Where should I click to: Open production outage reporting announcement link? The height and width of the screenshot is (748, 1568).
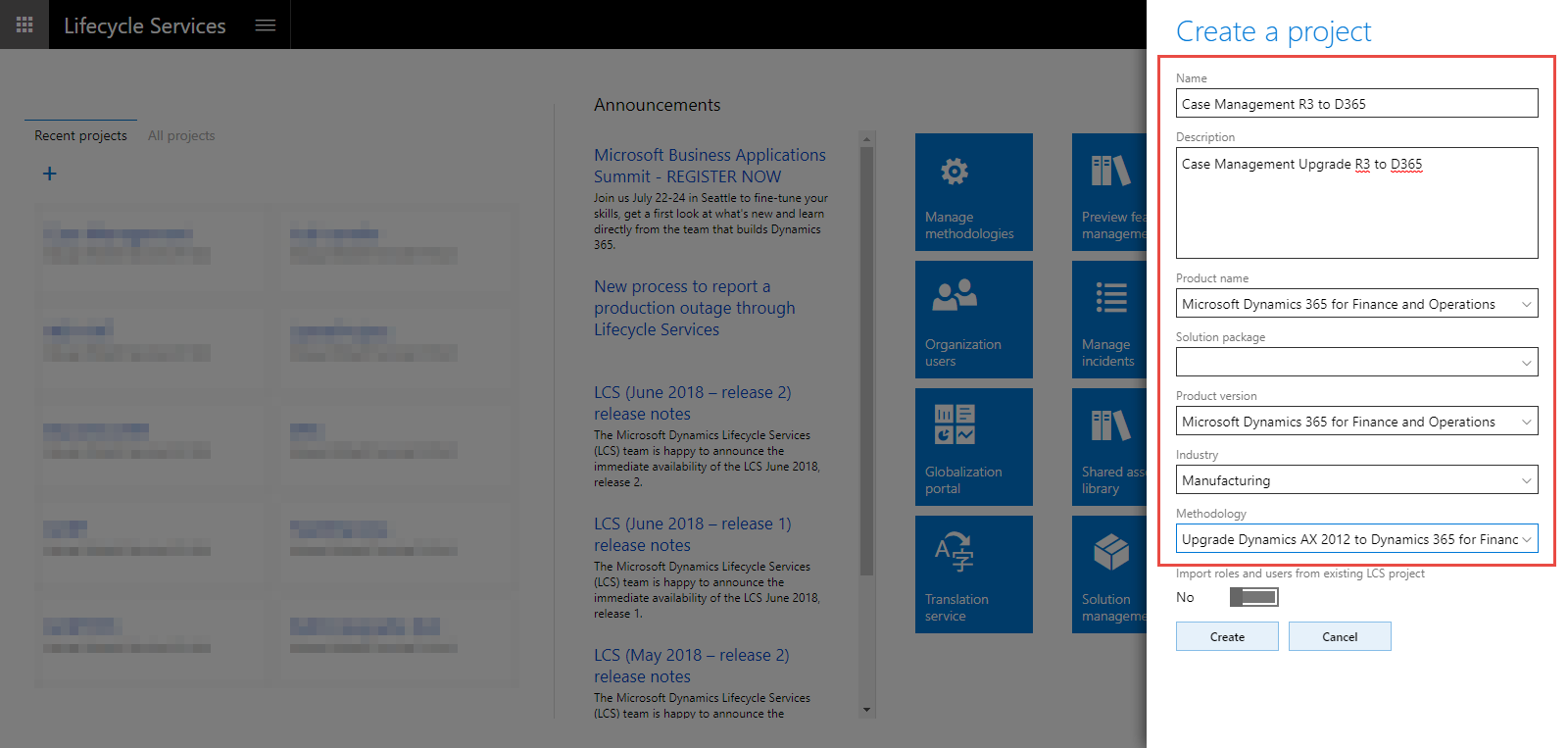click(694, 308)
